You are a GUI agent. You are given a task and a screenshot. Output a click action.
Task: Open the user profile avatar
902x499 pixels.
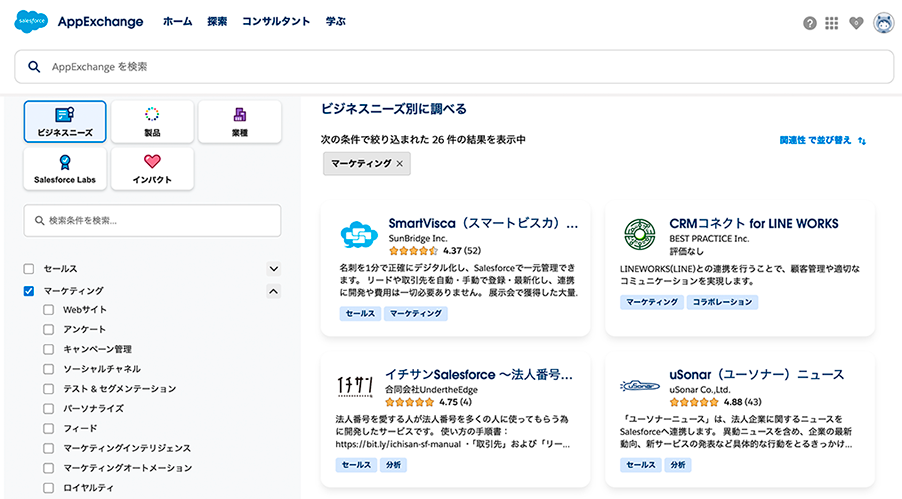point(883,23)
